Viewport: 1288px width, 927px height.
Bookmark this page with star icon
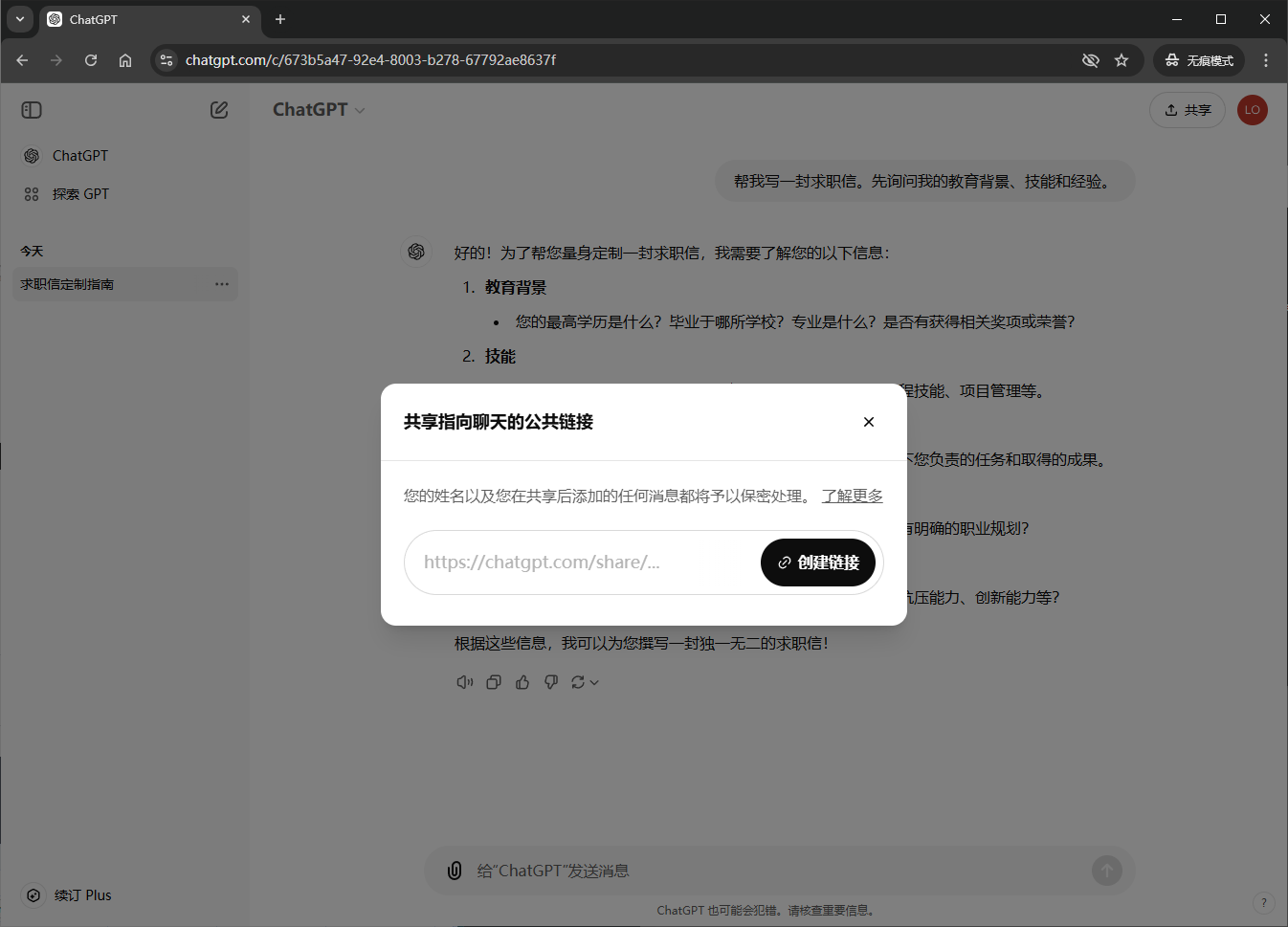click(1121, 60)
